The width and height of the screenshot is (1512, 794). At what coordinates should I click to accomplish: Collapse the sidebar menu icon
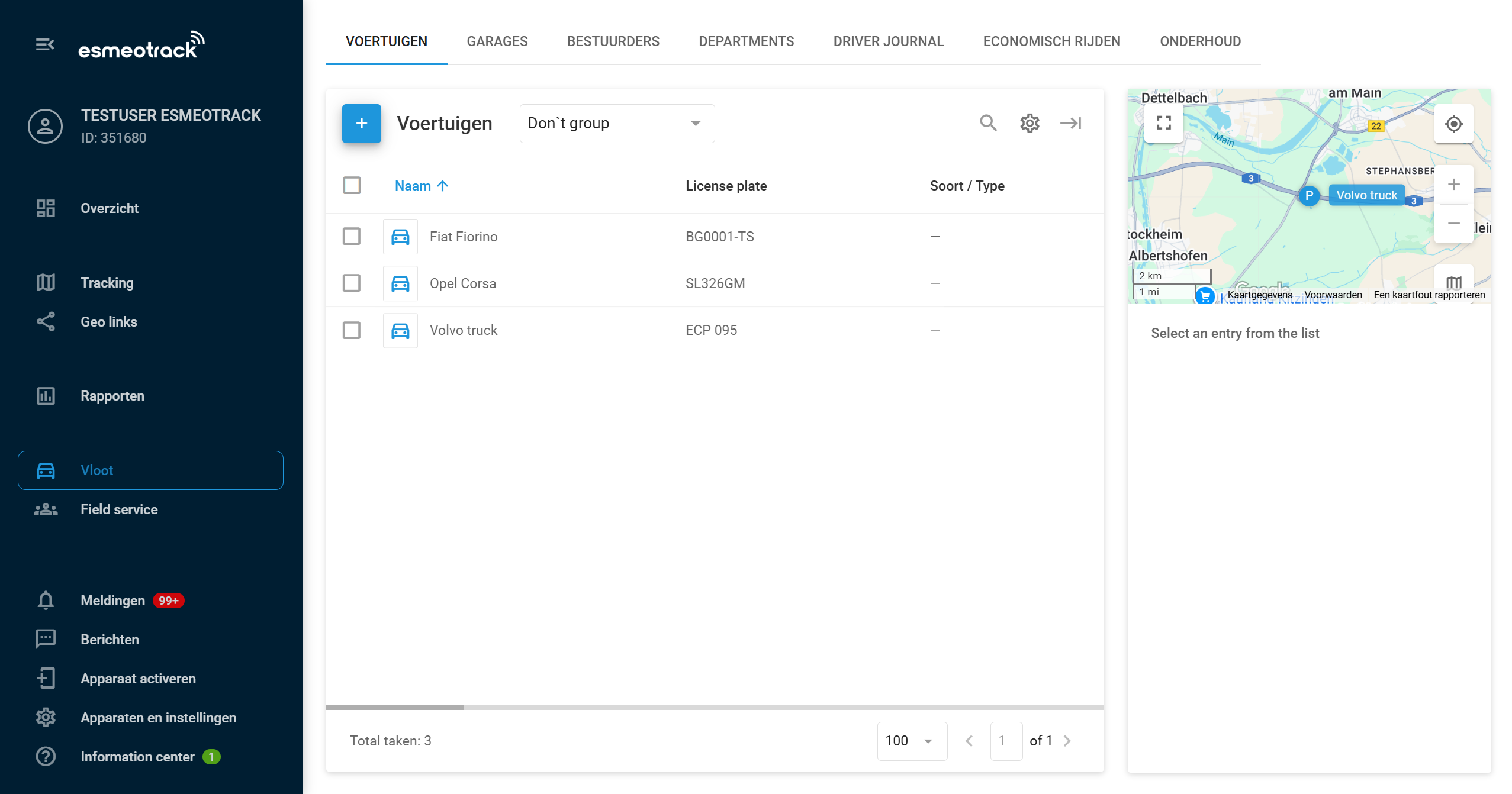45,44
